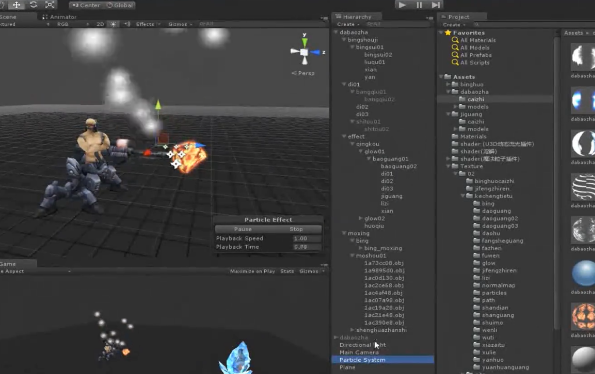Start Play mode with the Play button

[402, 5]
